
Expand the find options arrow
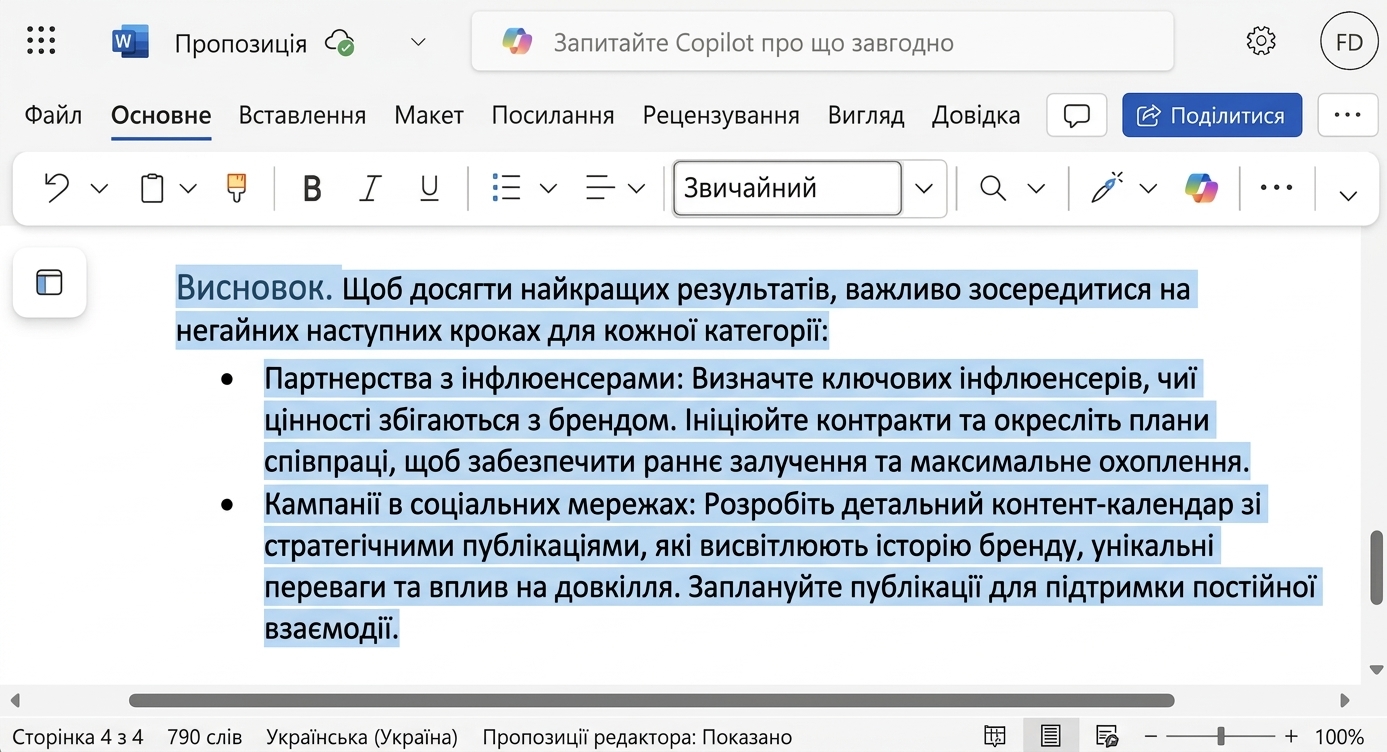click(x=1036, y=188)
